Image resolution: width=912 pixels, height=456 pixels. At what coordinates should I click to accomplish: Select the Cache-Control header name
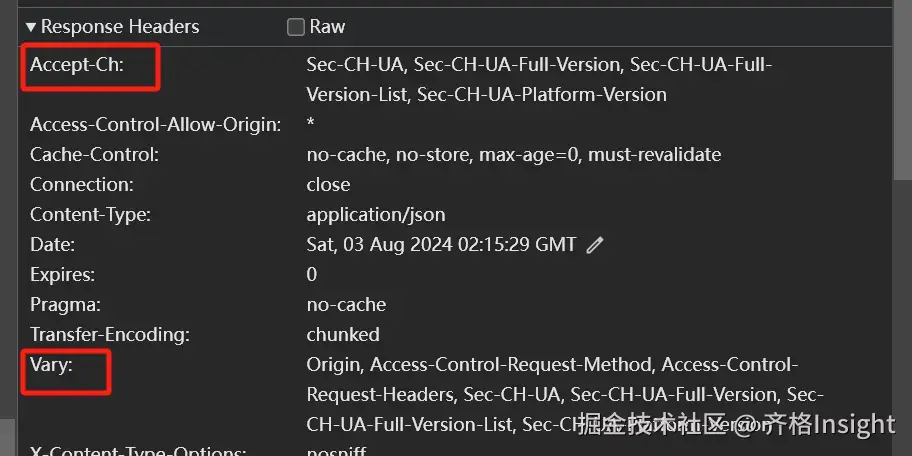[x=94, y=155]
